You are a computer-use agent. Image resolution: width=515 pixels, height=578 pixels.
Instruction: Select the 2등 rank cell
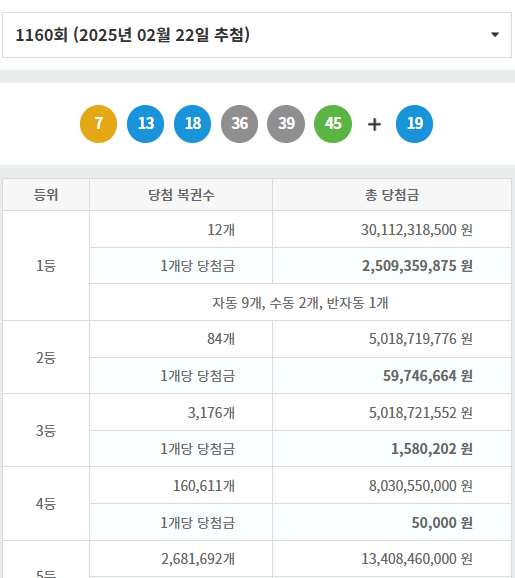pyautogui.click(x=46, y=357)
